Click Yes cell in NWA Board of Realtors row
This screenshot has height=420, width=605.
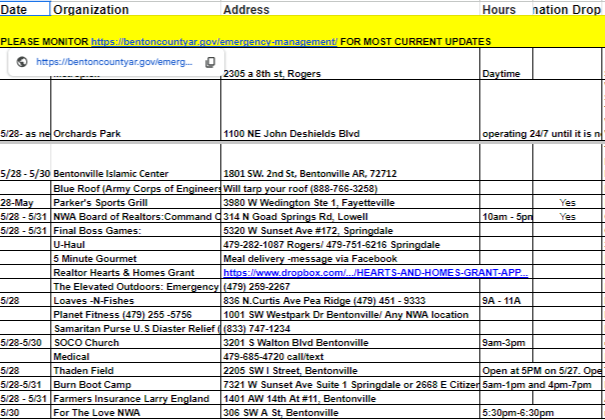(567, 216)
